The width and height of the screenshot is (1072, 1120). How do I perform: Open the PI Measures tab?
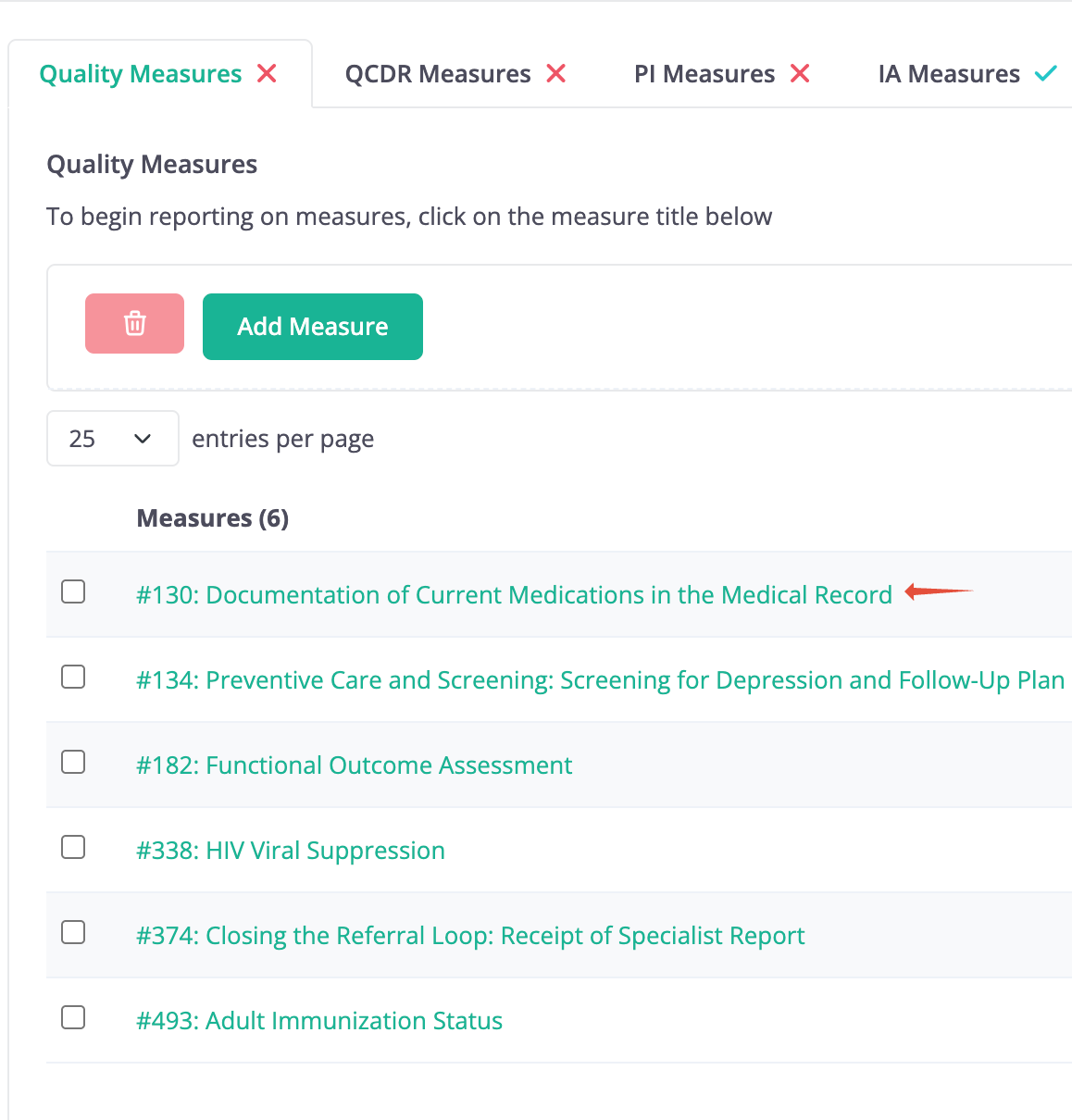(x=704, y=74)
